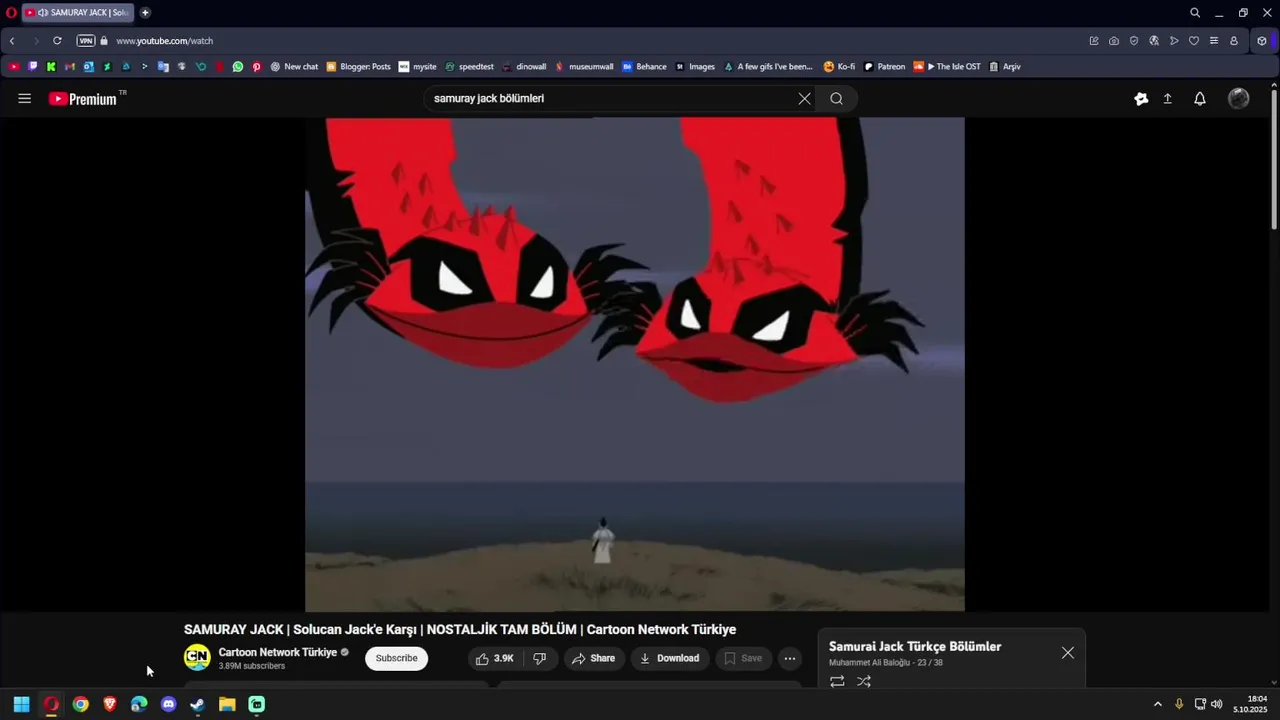Open Opera tab search magnifier
Viewport: 1280px width, 720px height.
click(x=1195, y=13)
